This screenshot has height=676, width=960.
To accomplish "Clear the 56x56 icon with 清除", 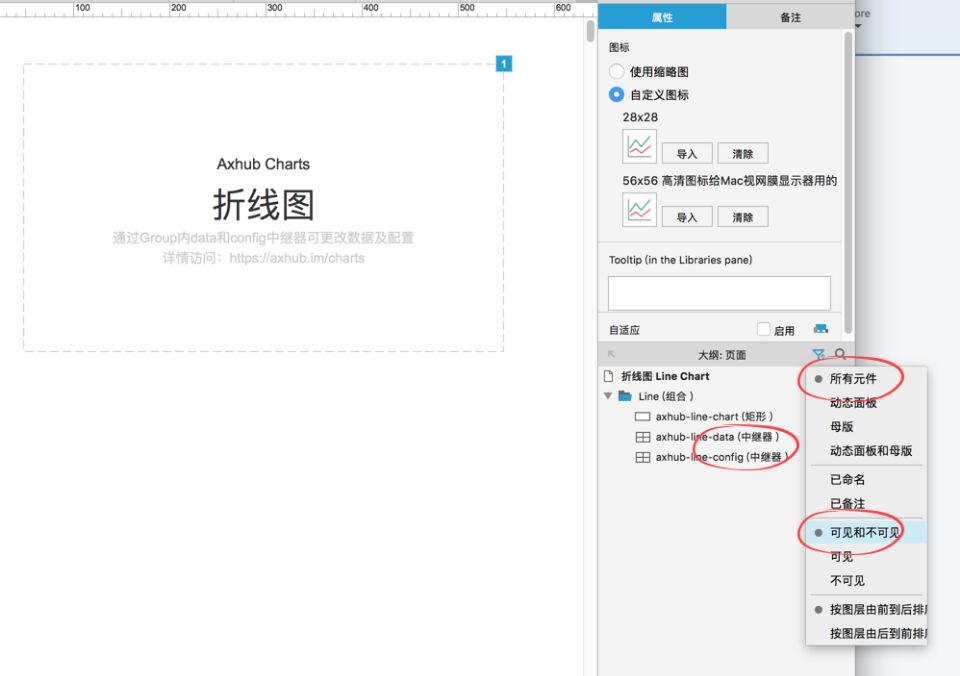I will tap(743, 217).
